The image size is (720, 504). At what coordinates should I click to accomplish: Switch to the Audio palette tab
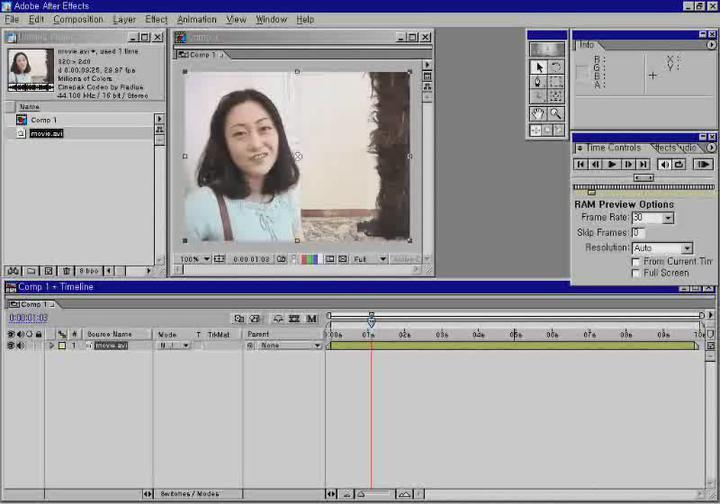coord(689,148)
